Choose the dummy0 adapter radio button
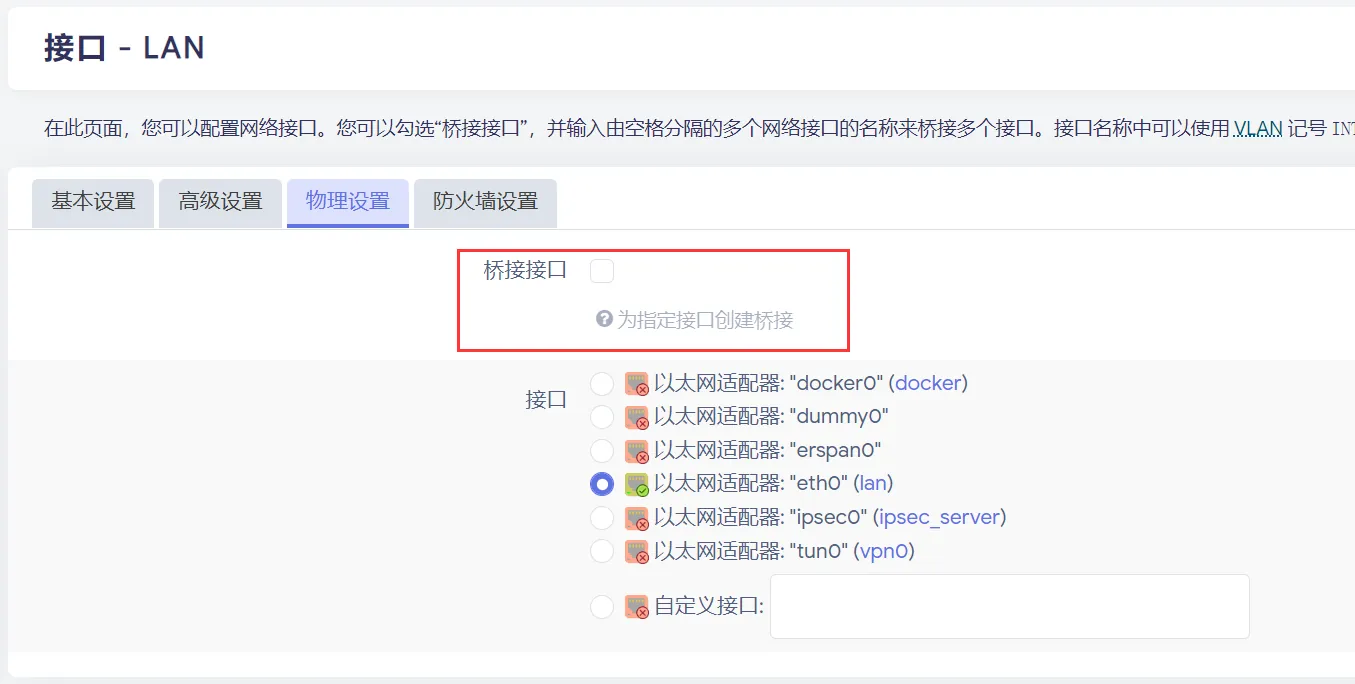The height and width of the screenshot is (684, 1355). 602,417
